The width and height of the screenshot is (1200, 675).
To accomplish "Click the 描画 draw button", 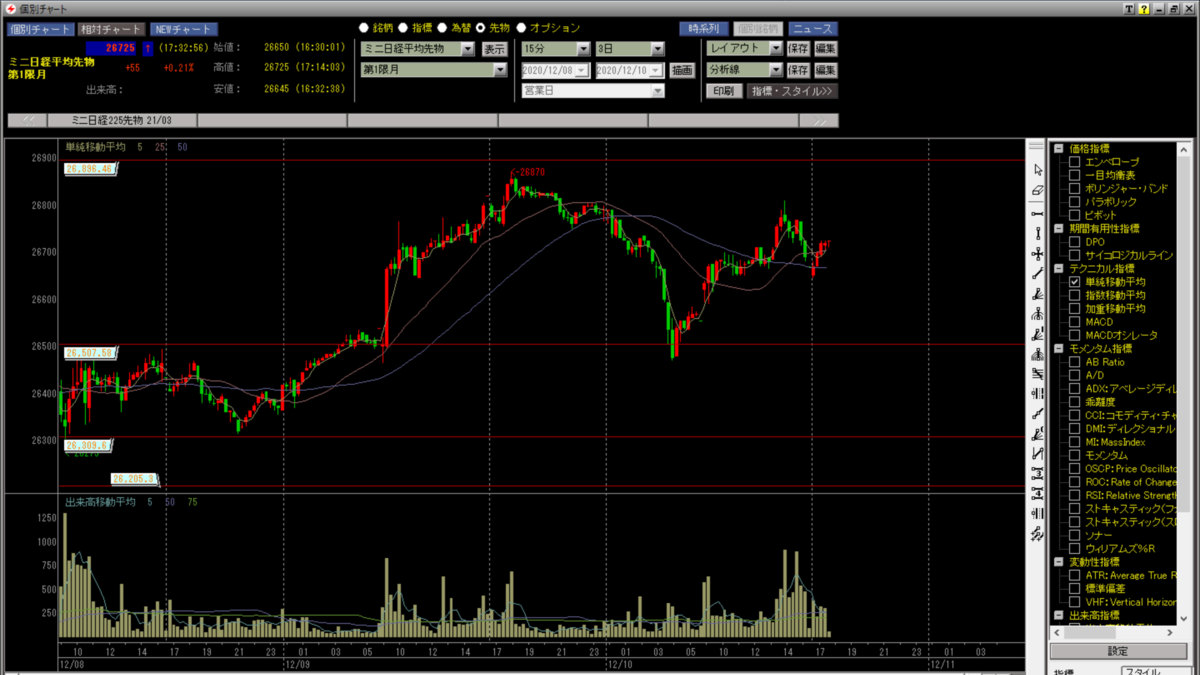I will (x=682, y=70).
